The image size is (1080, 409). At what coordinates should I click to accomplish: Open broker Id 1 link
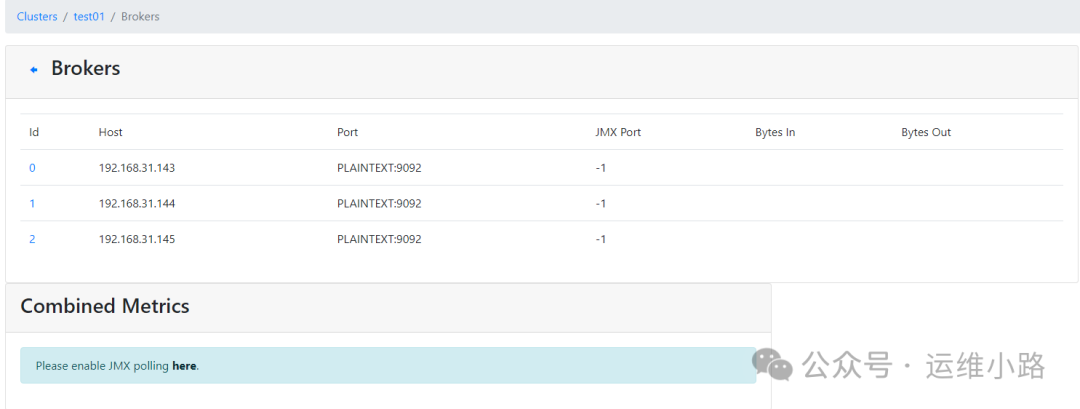[x=32, y=204]
